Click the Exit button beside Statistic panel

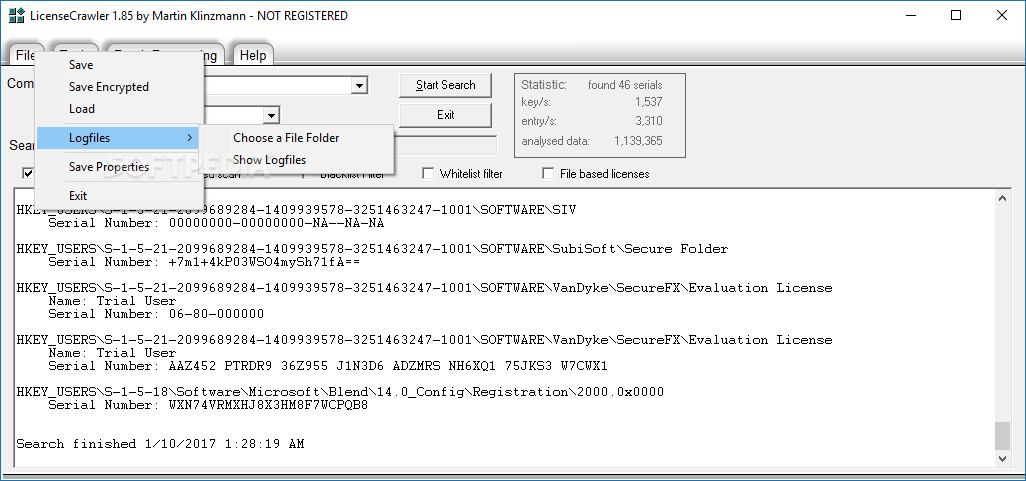coord(446,115)
